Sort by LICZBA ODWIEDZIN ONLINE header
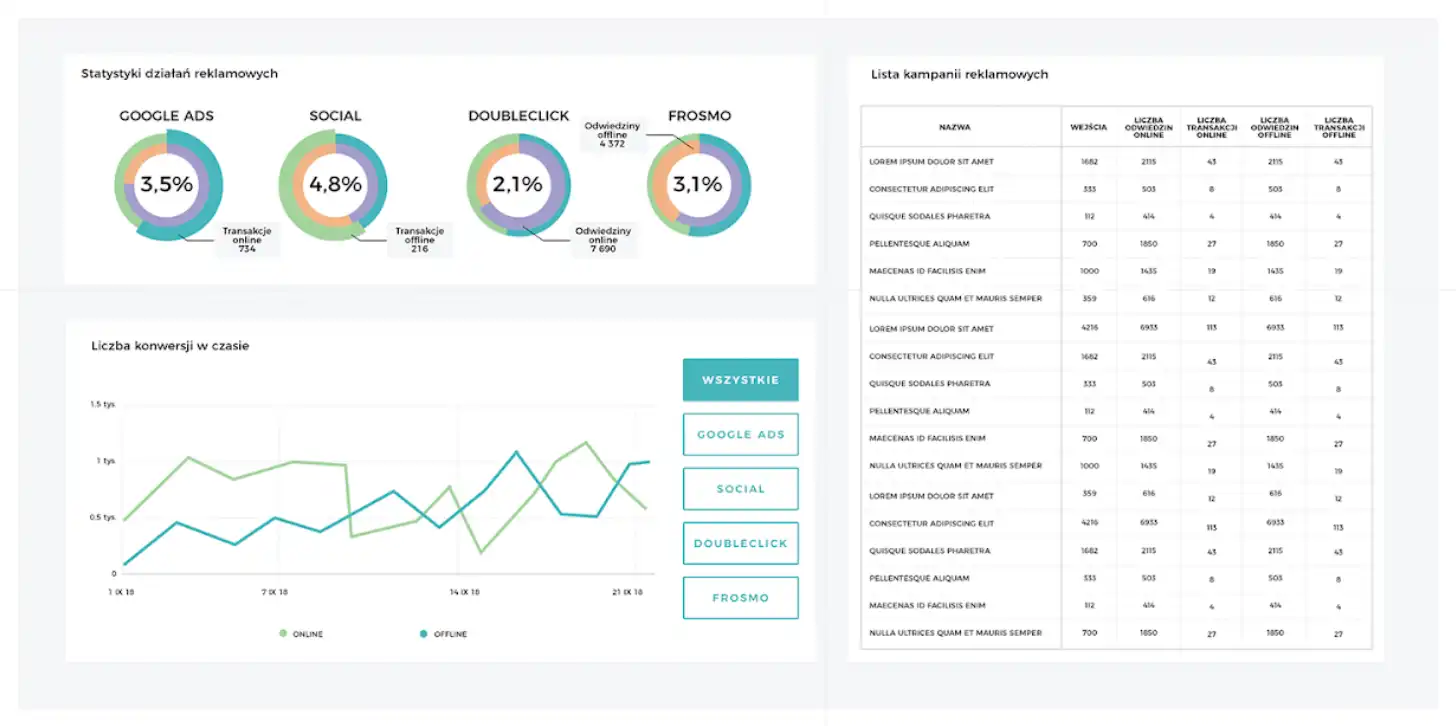1456x726 pixels. coord(1148,127)
